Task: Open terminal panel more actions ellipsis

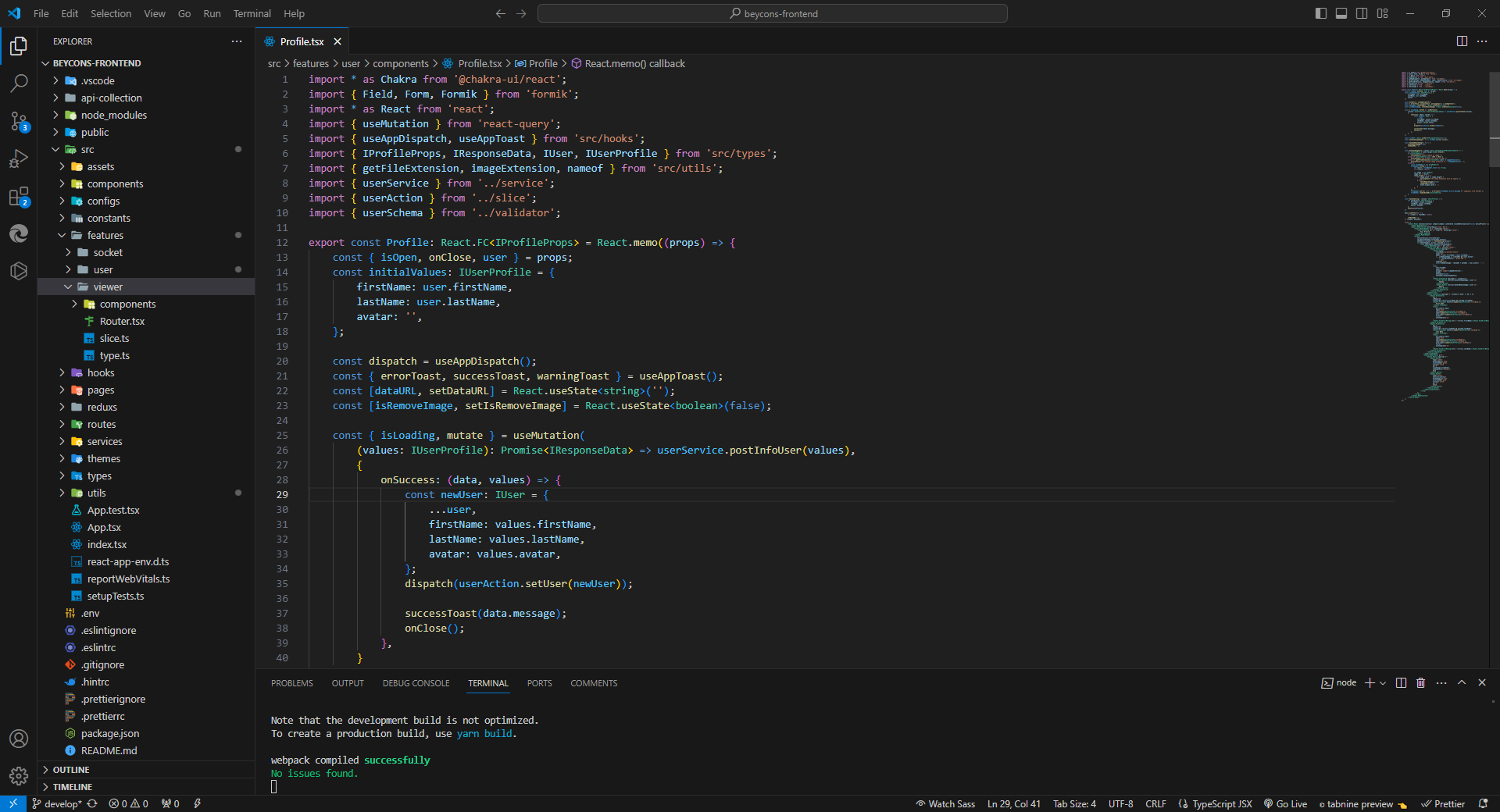Action: tap(1441, 682)
